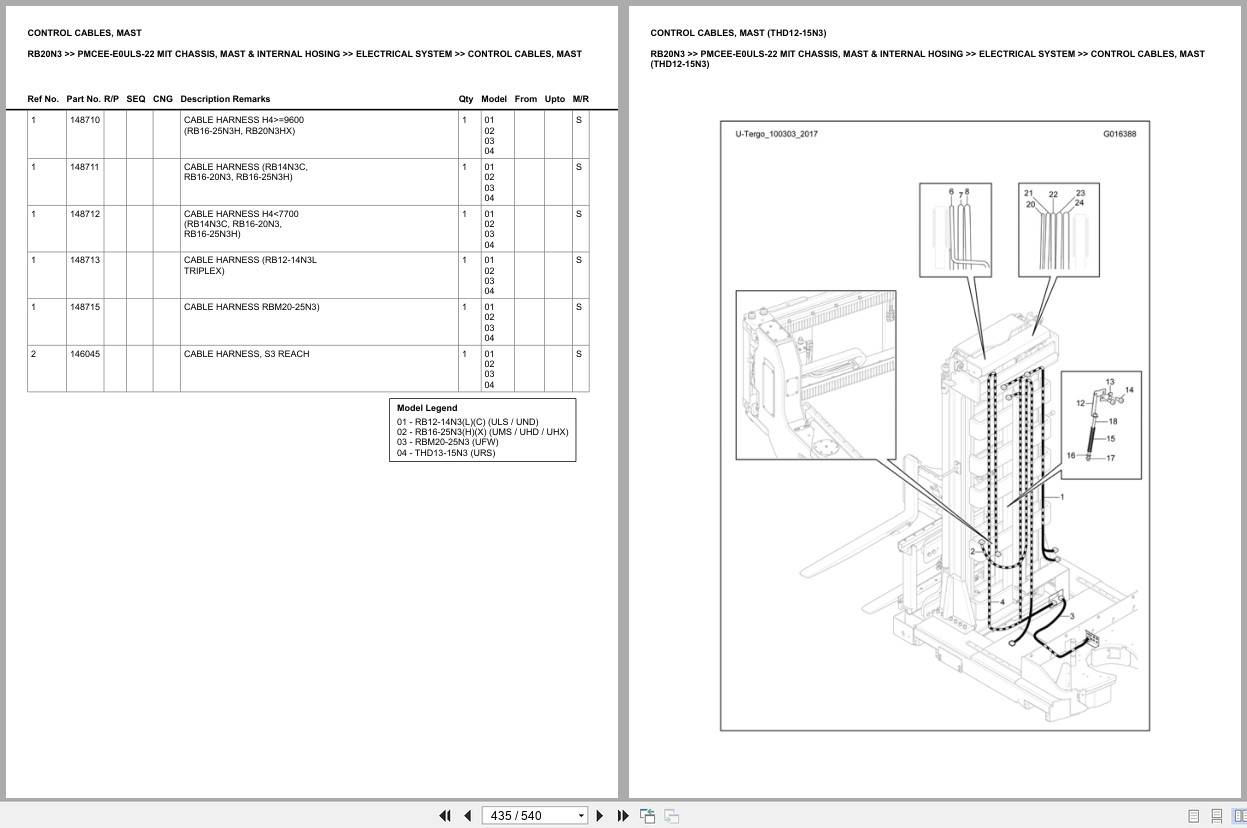
Task: Click the go forward view icon
Action: tap(671, 816)
